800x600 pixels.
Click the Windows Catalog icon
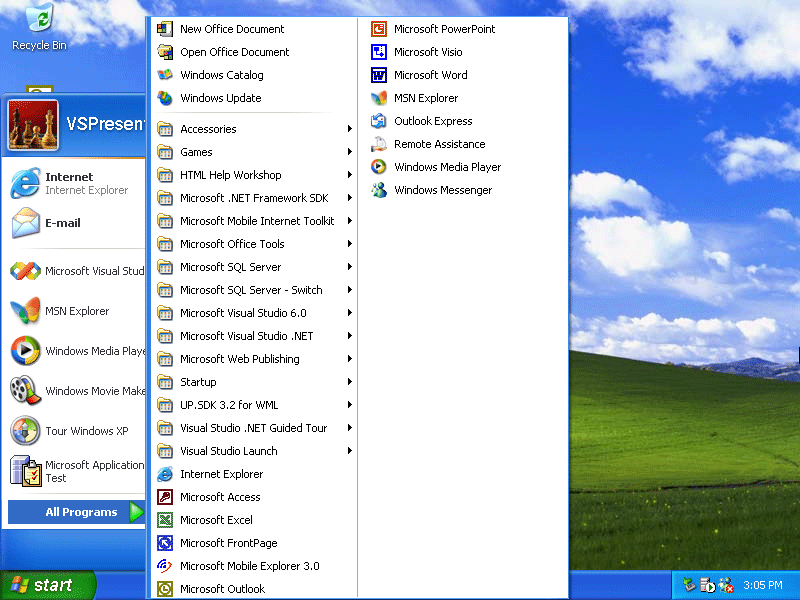[x=165, y=75]
